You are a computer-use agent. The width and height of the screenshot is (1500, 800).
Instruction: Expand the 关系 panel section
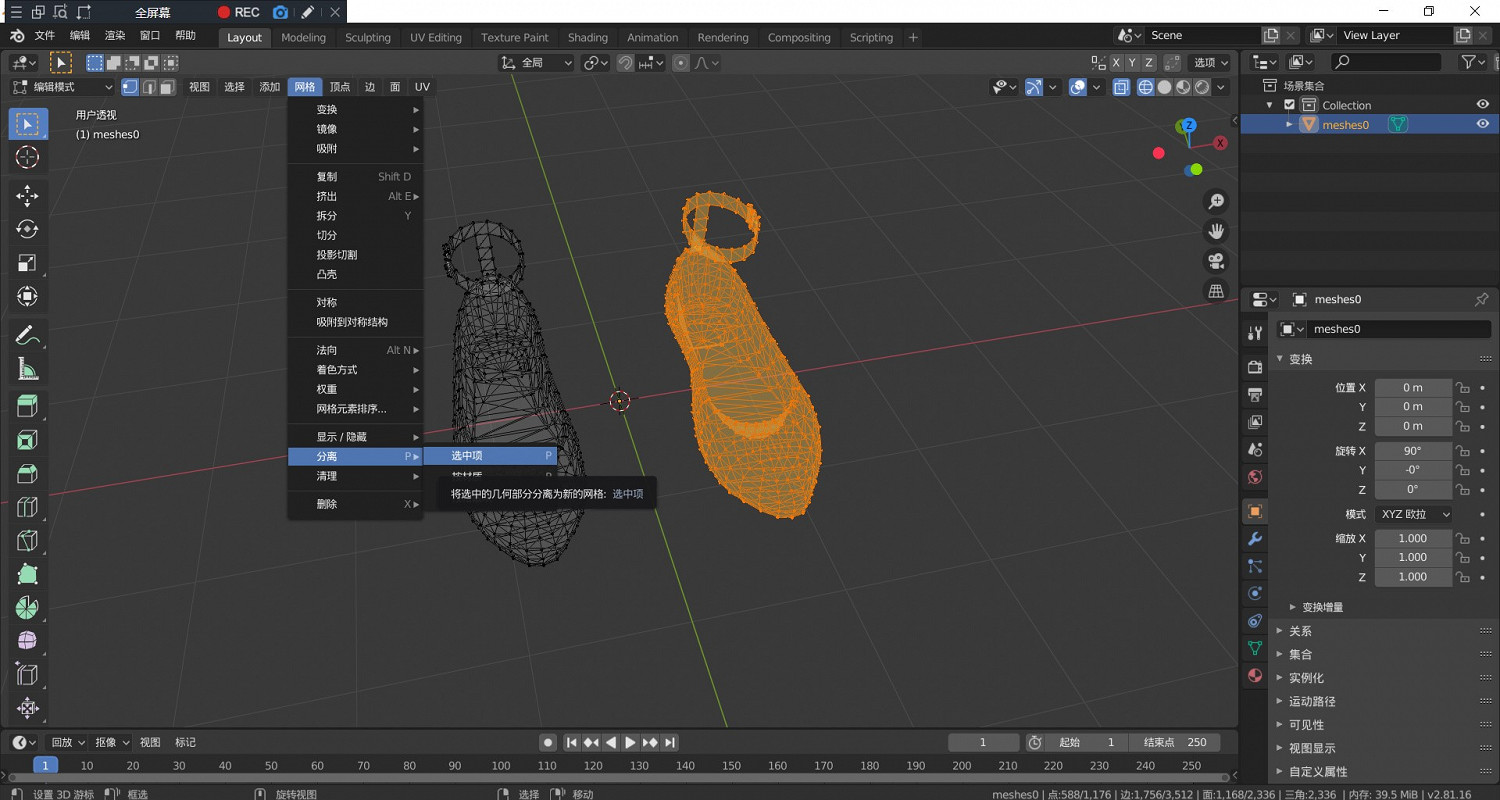tap(1300, 631)
